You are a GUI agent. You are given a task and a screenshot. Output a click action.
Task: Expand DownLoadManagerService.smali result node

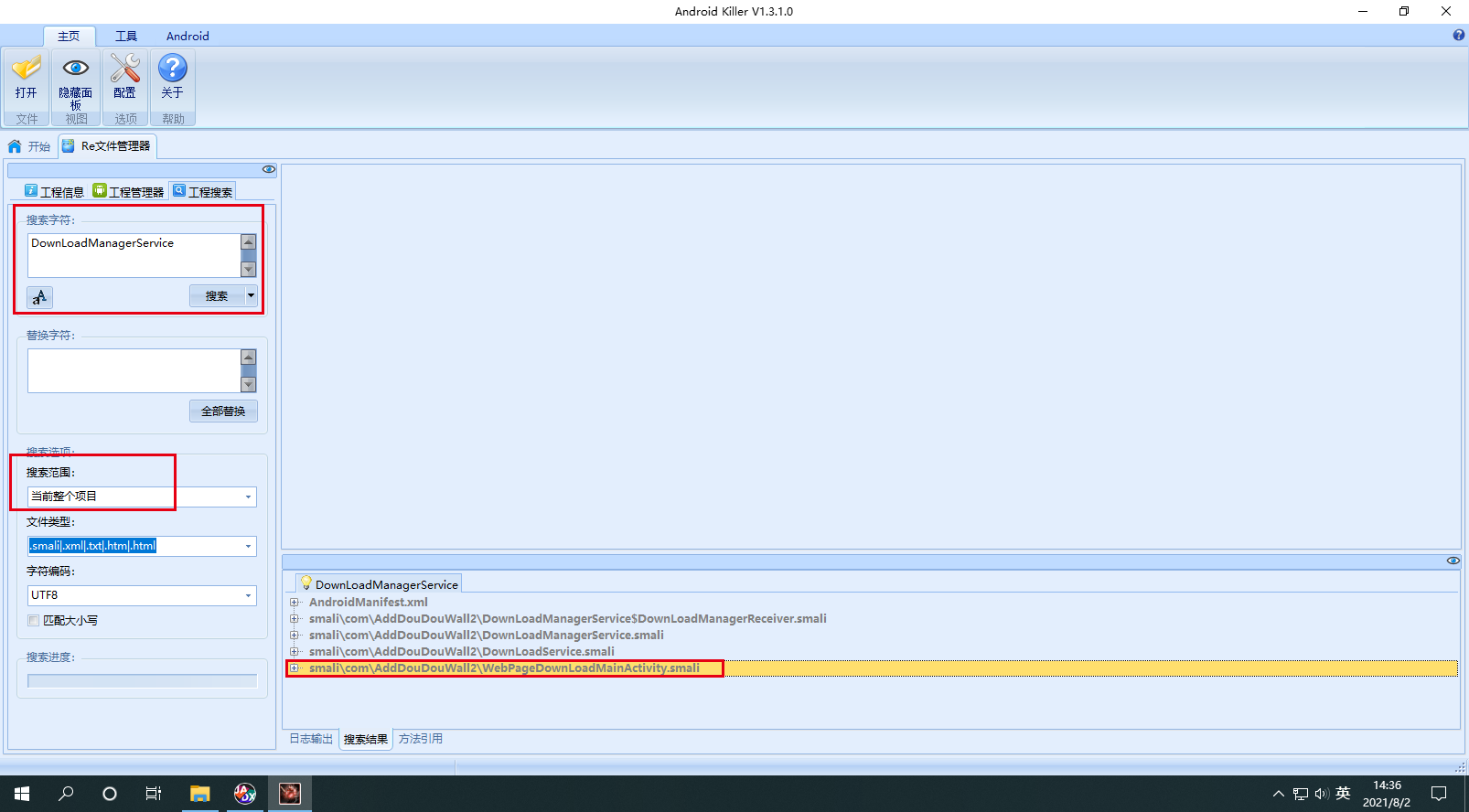pyautogui.click(x=295, y=635)
